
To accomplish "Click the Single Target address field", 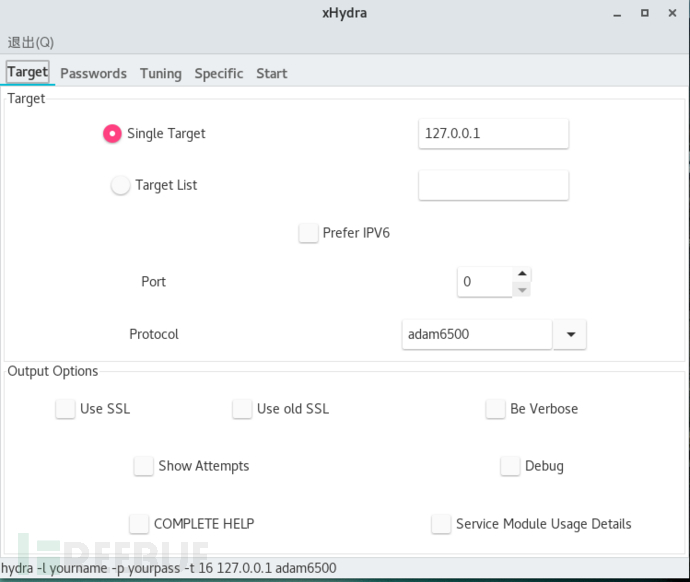I will click(x=493, y=133).
